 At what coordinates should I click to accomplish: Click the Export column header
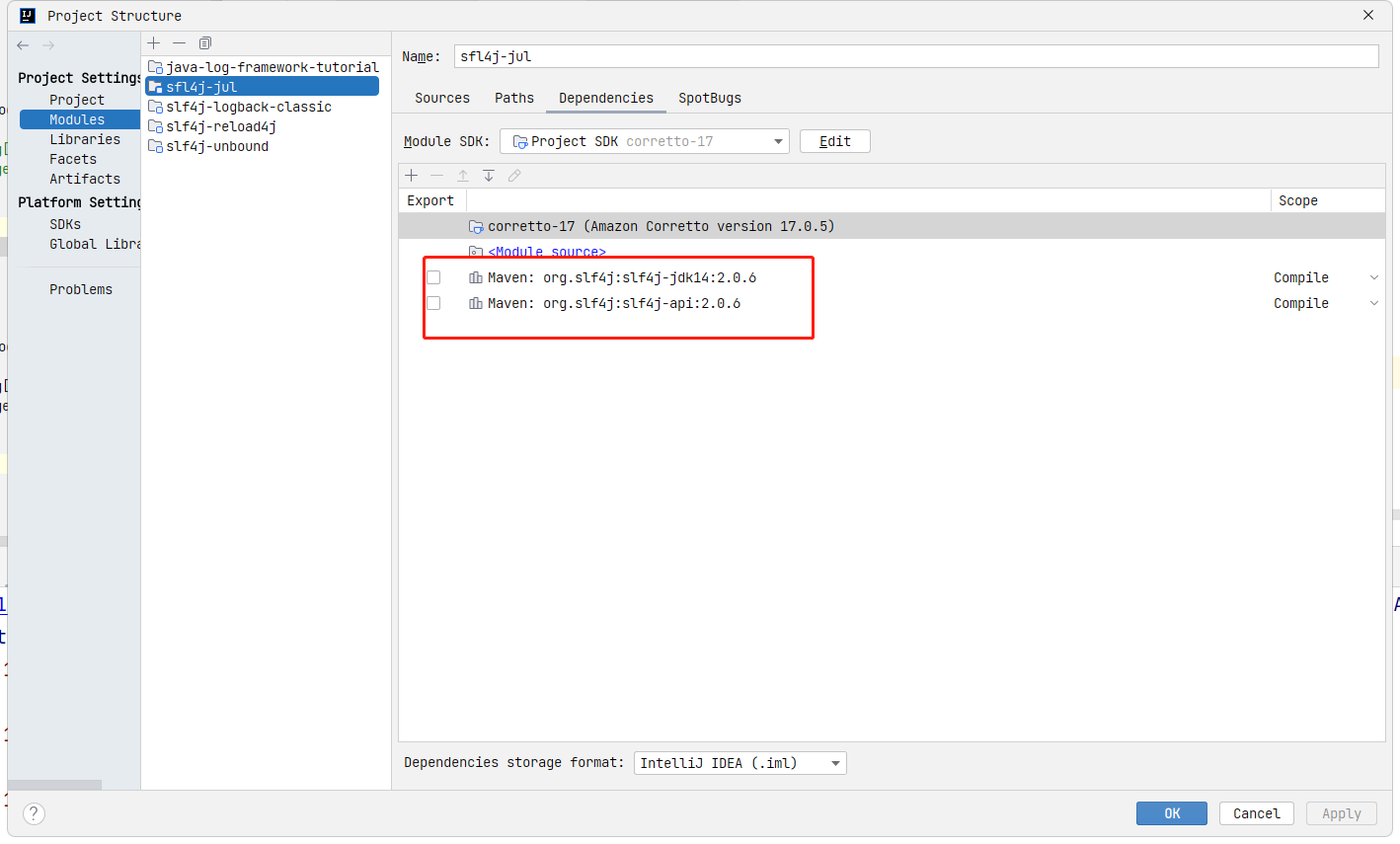tap(432, 200)
